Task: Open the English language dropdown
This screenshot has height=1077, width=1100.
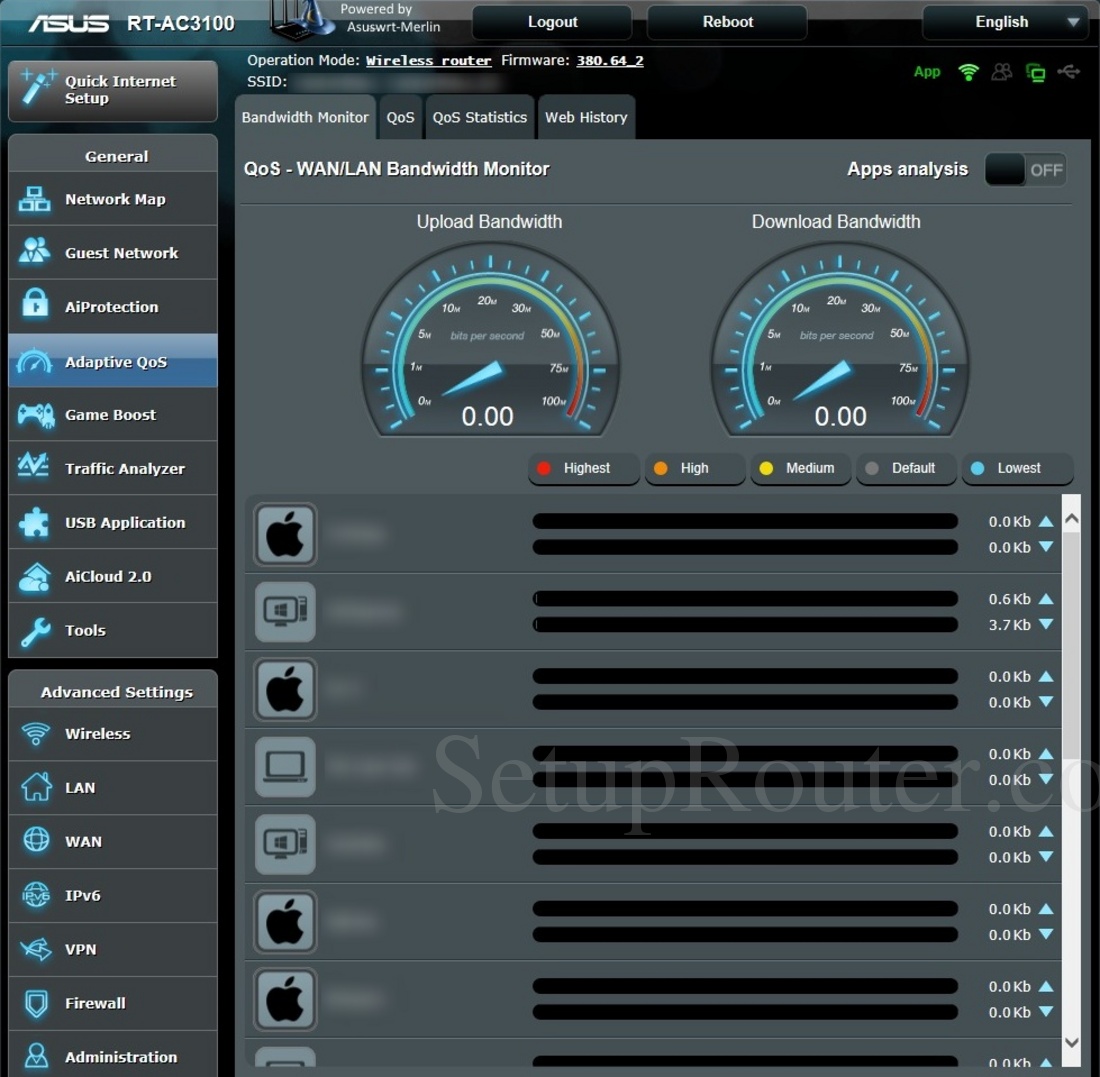Action: coord(1004,22)
